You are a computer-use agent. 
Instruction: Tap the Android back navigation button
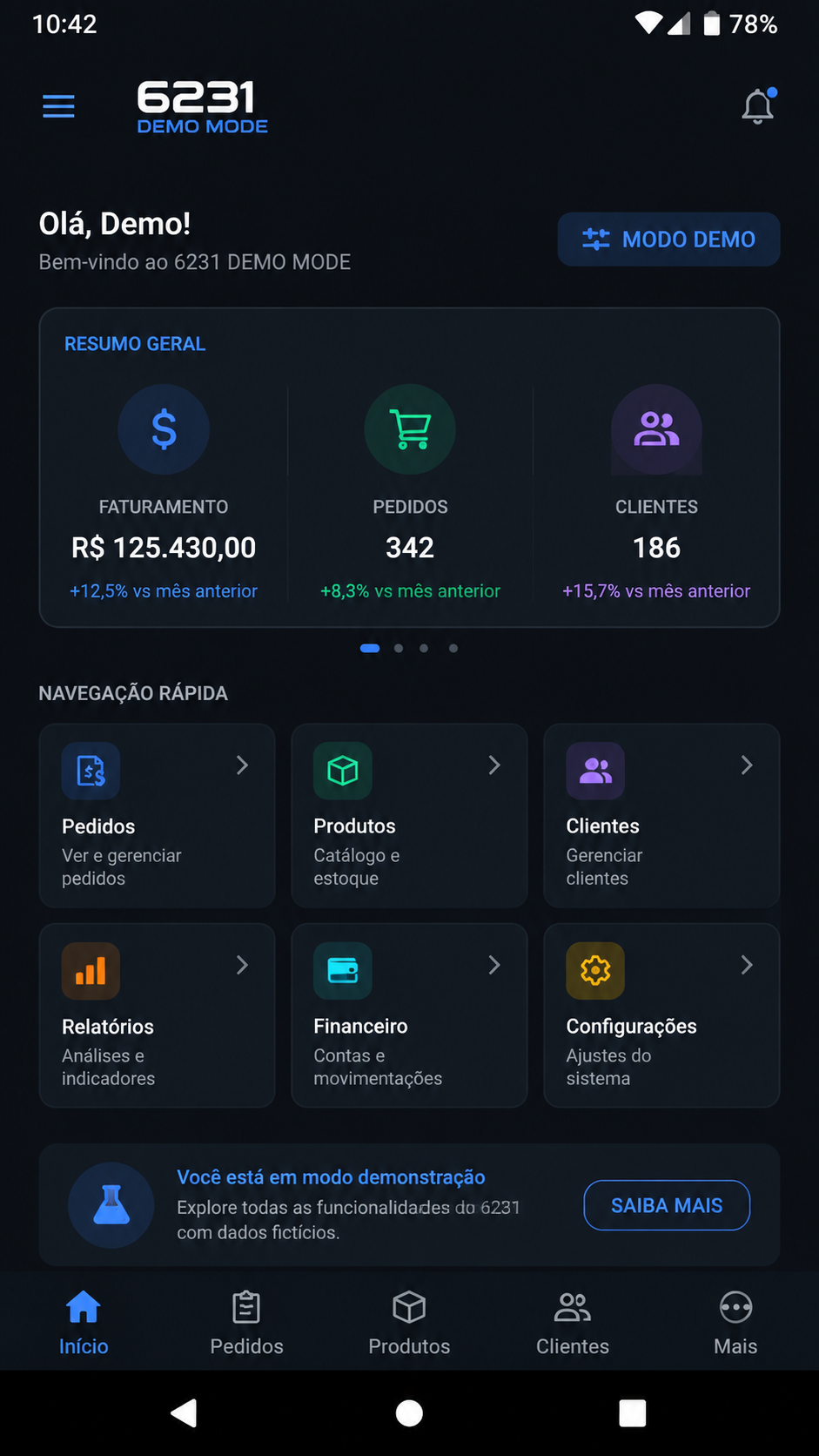pyautogui.click(x=184, y=1412)
